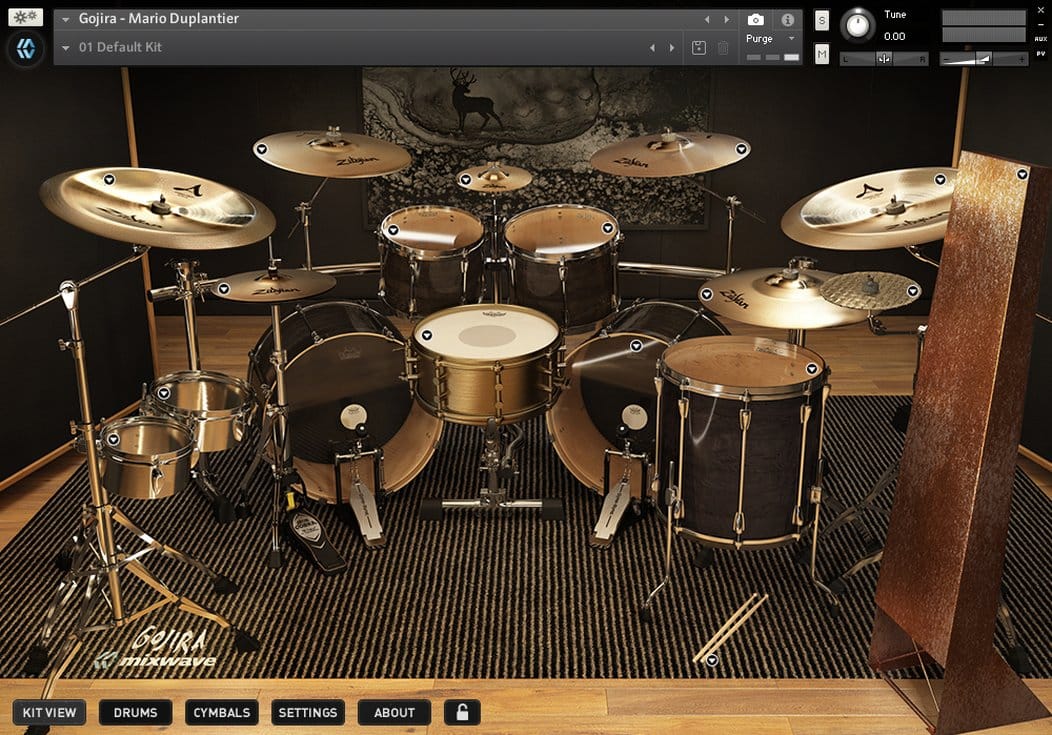The height and width of the screenshot is (735, 1052).
Task: Switch to the CYMBALS tab
Action: (221, 713)
